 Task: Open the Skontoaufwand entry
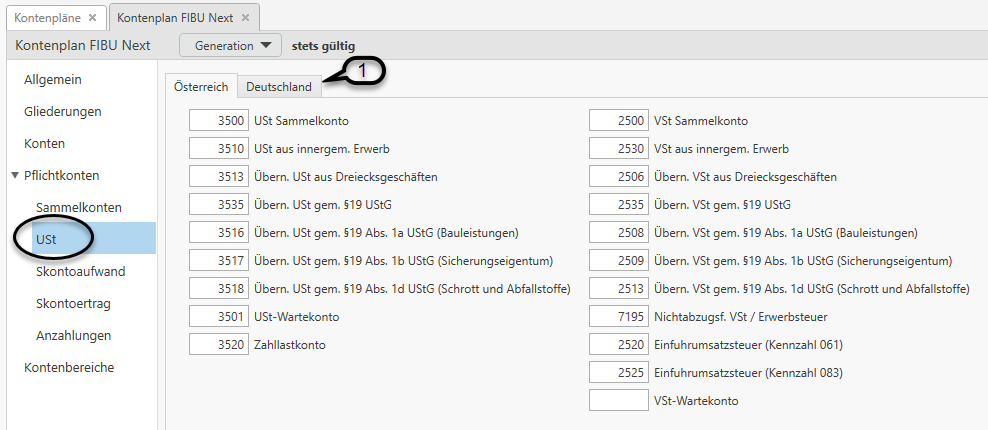[81, 272]
